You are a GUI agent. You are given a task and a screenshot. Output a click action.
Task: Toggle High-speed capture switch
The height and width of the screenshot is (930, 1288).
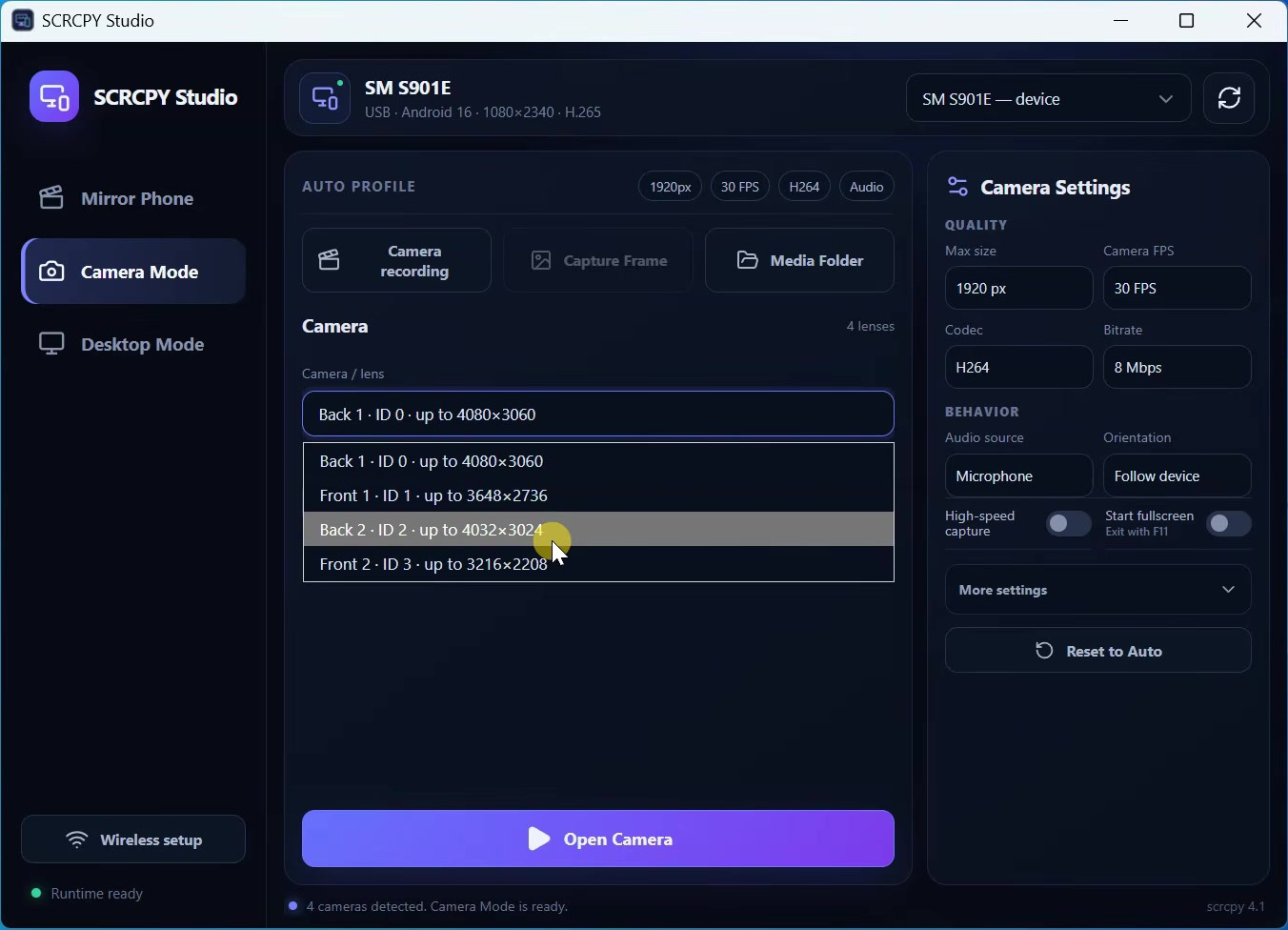(x=1069, y=523)
